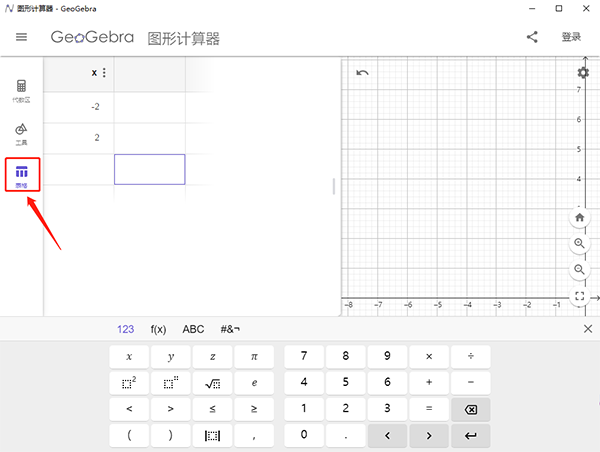This screenshot has width=600, height=452.
Task: Move cursor left with arrow key
Action: click(x=387, y=435)
